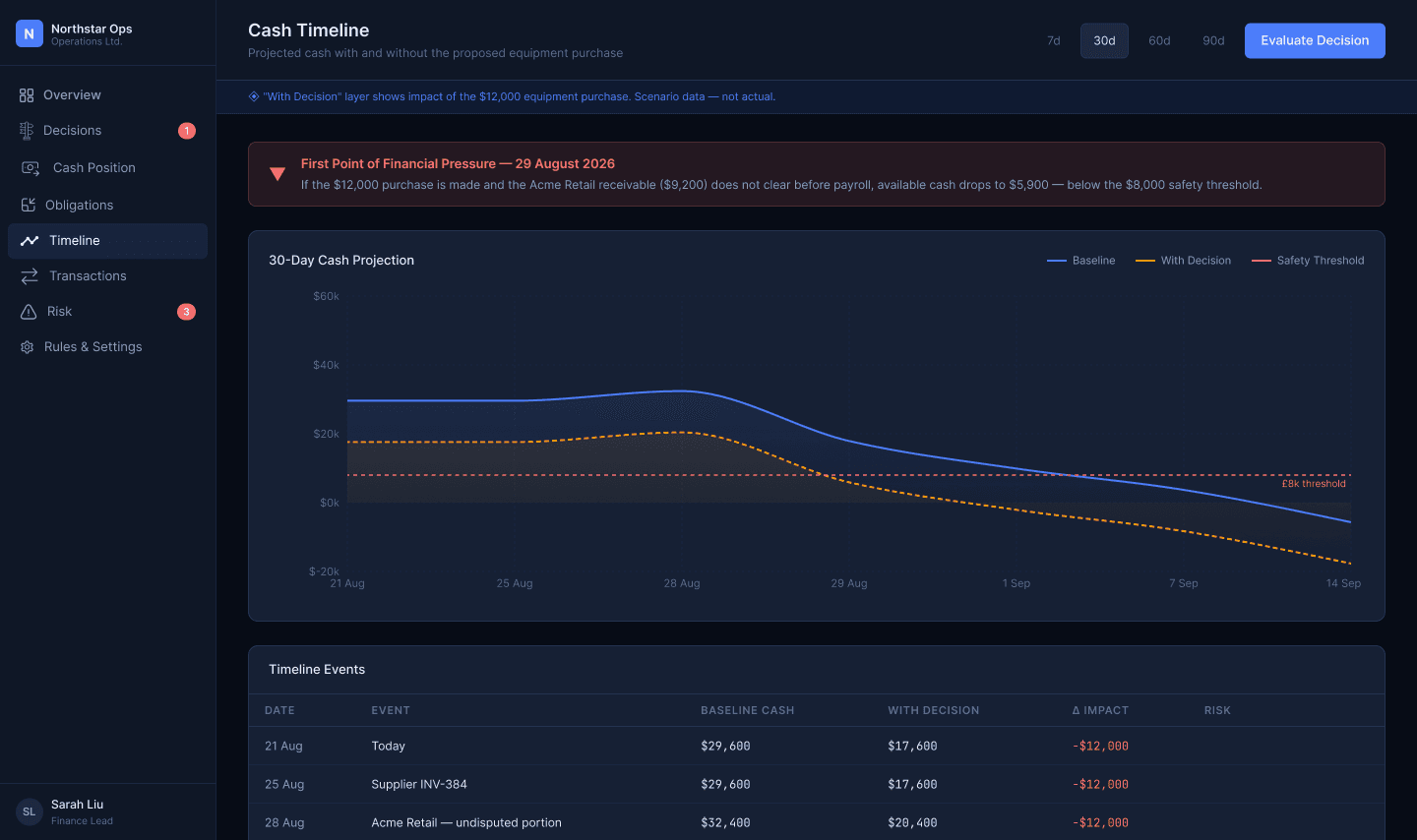This screenshot has height=840, width=1417.
Task: Click the Decisions sidebar icon
Action: point(27,131)
